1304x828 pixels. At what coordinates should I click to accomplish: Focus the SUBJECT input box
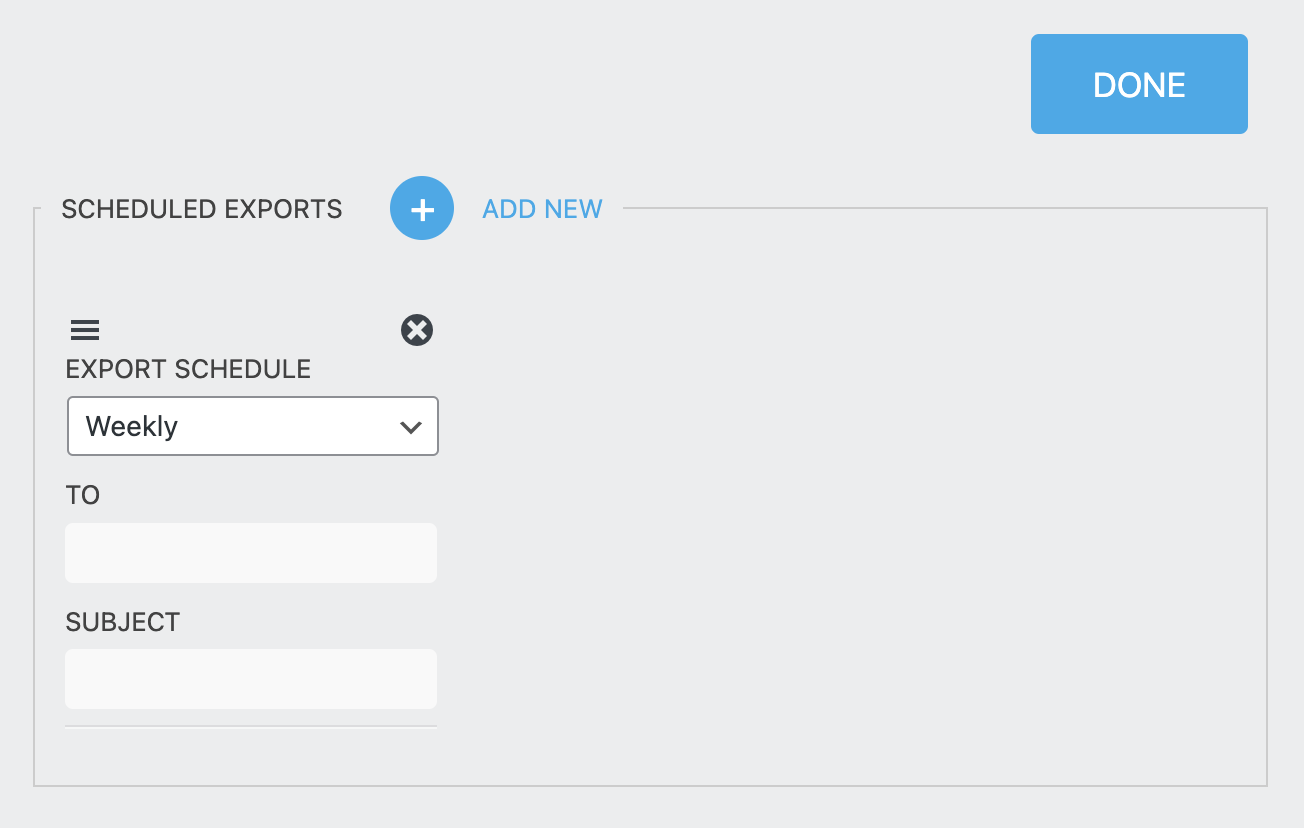(x=250, y=678)
